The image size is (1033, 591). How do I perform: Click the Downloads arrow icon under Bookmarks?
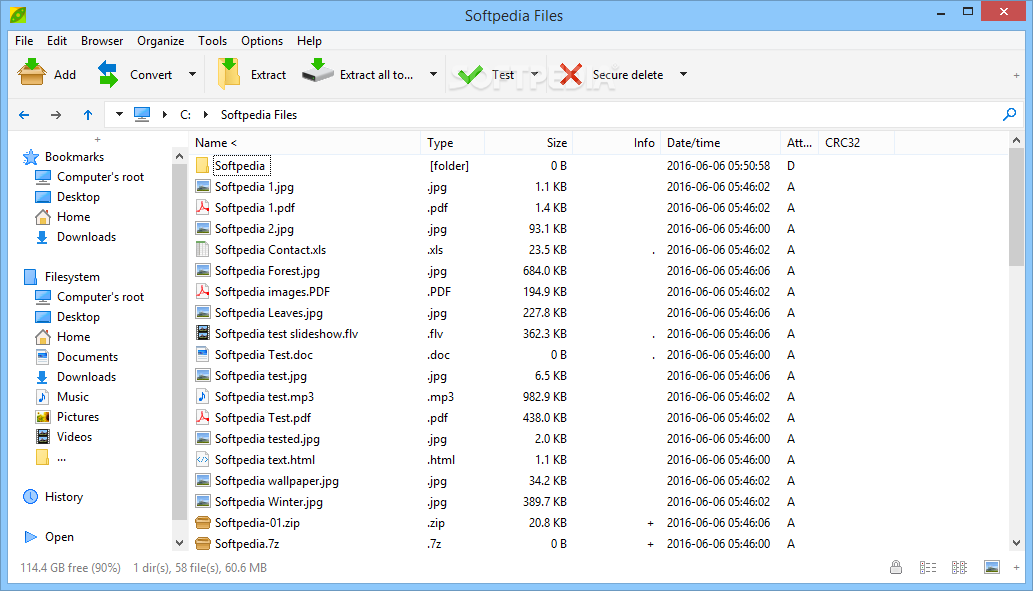(42, 237)
